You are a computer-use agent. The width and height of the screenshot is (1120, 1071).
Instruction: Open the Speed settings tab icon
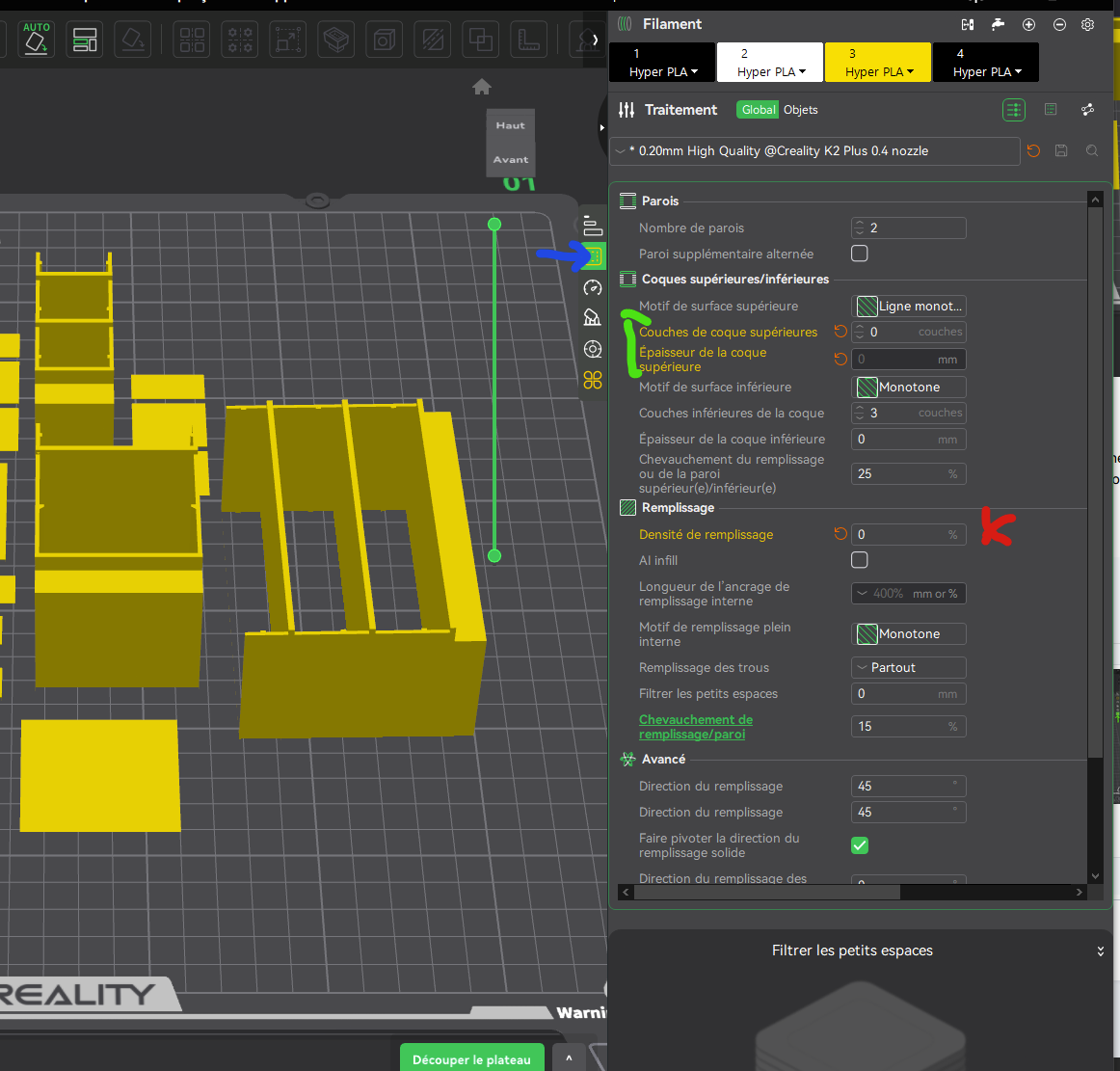pyautogui.click(x=593, y=287)
